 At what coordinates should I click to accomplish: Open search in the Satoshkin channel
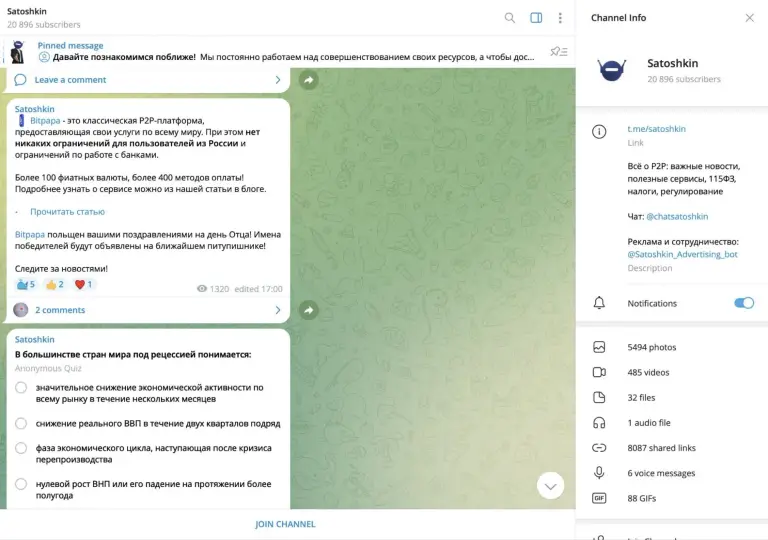point(509,18)
